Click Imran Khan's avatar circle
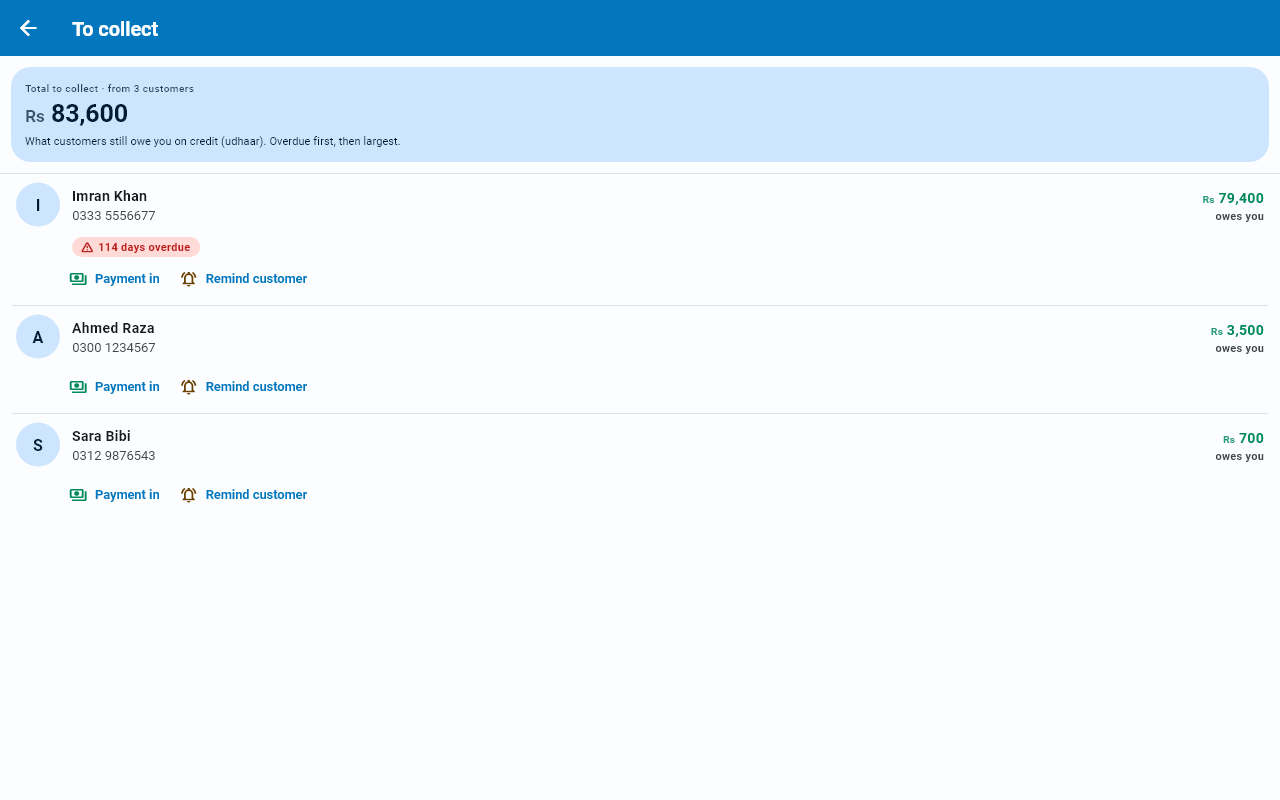Viewport: 1280px width, 800px height. pos(38,205)
